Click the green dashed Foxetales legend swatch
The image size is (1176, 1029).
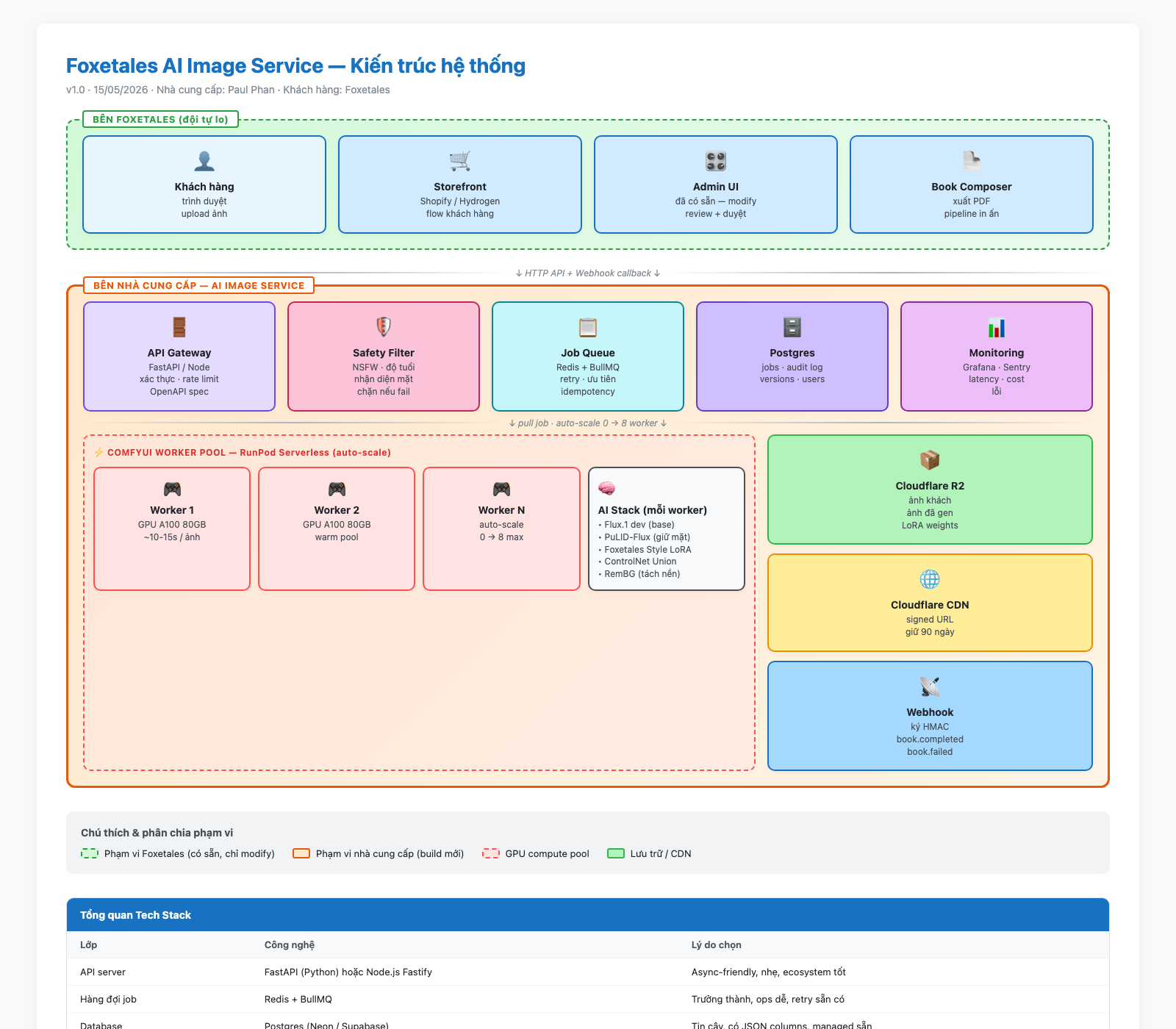click(x=90, y=853)
